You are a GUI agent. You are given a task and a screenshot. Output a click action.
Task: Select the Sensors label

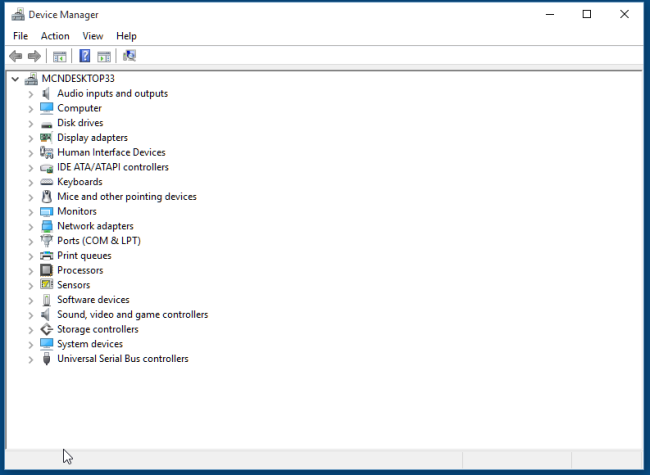[x=73, y=285]
